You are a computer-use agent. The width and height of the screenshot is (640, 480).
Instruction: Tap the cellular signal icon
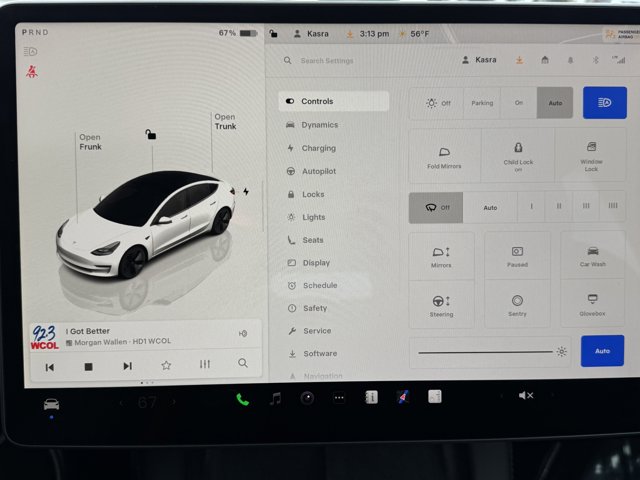[619, 60]
